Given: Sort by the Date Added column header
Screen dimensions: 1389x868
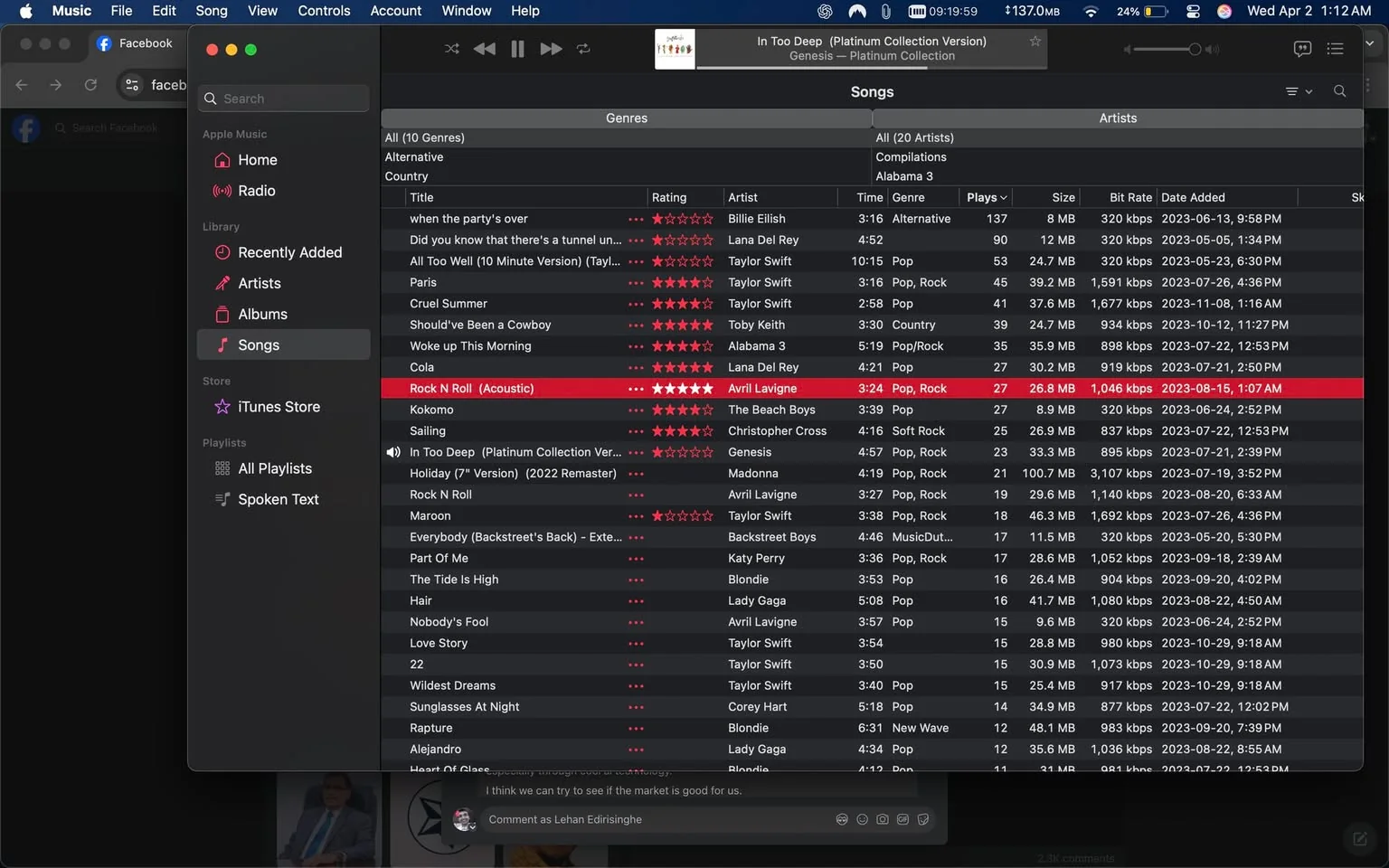Looking at the screenshot, I should [x=1226, y=197].
